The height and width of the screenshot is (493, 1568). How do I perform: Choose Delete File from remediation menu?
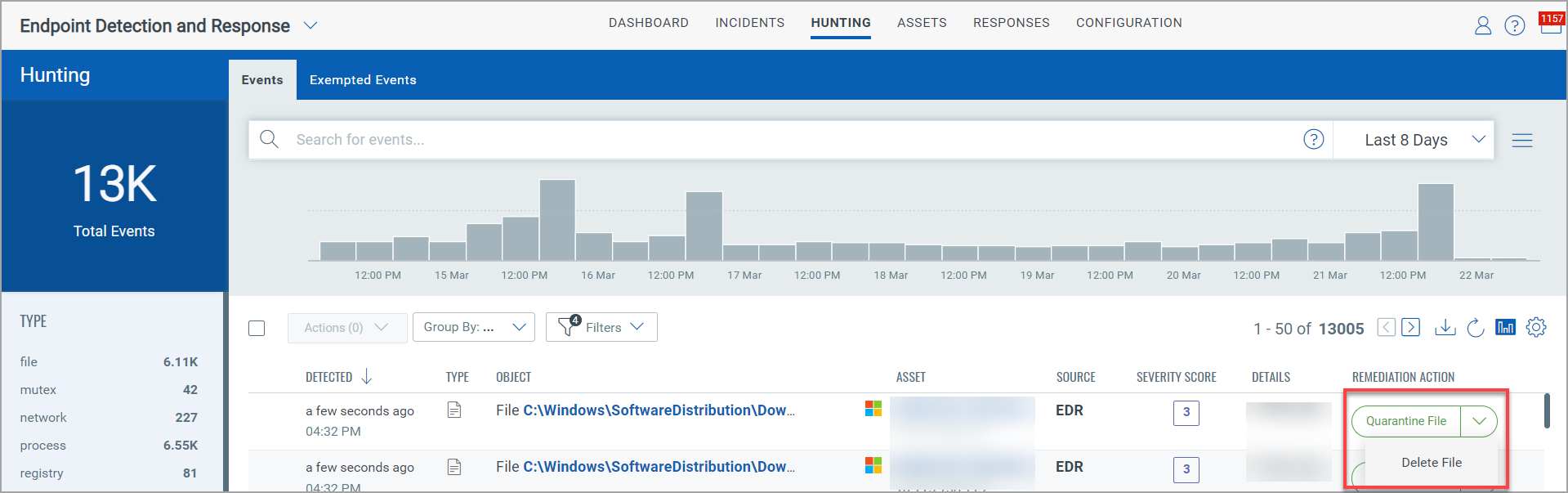point(1432,463)
